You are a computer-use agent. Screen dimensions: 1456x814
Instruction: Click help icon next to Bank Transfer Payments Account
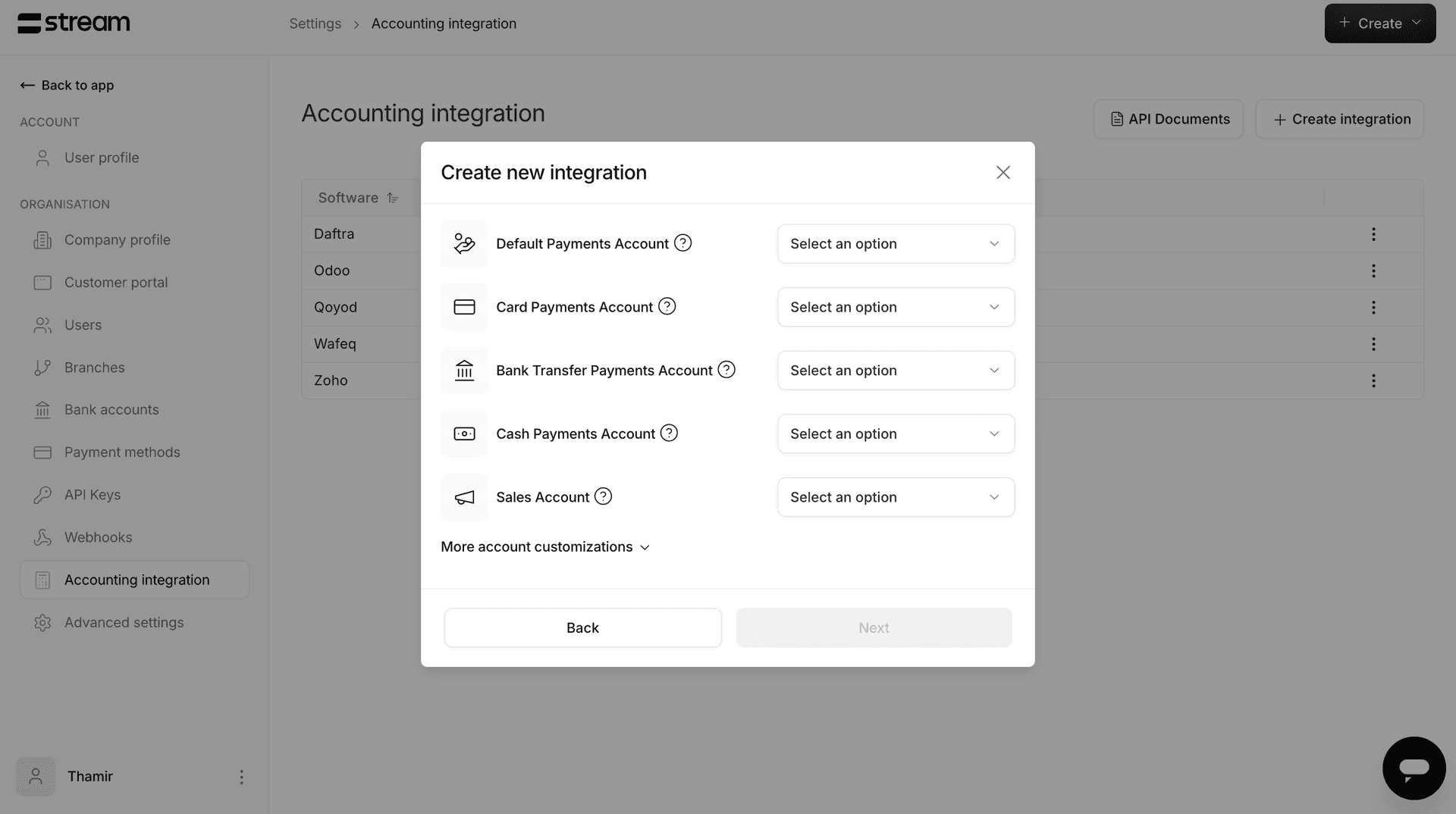point(726,370)
